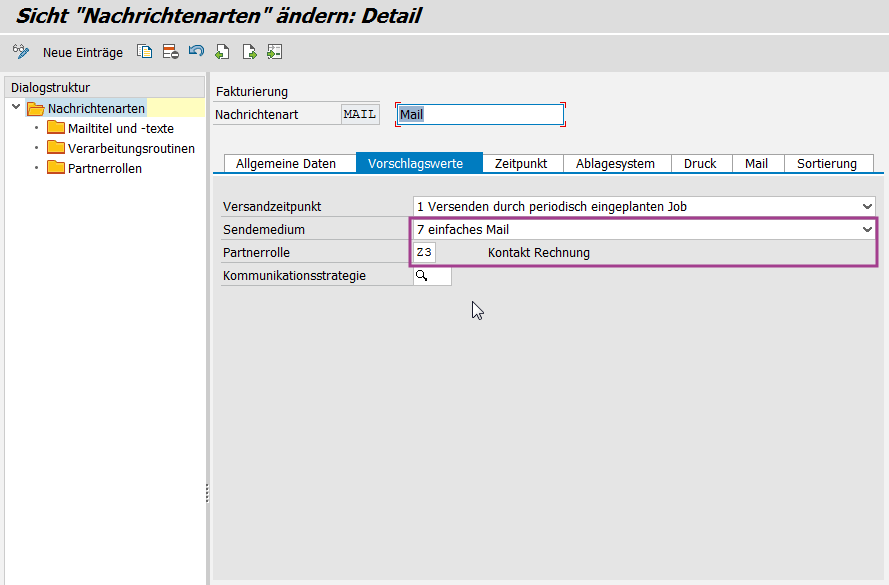Viewport: 889px width, 585px height.
Task: Switch to Allgemeine Daten tab
Action: (286, 163)
